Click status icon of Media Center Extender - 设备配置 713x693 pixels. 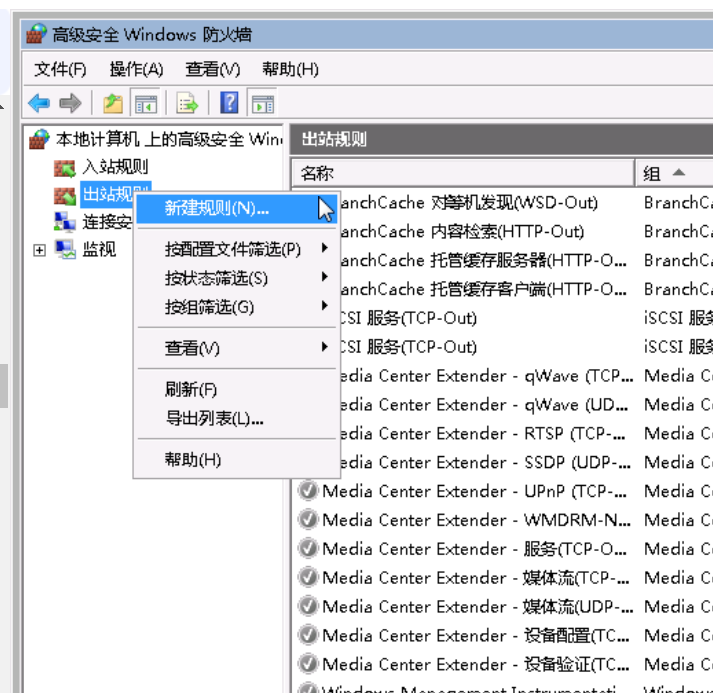pyautogui.click(x=308, y=635)
